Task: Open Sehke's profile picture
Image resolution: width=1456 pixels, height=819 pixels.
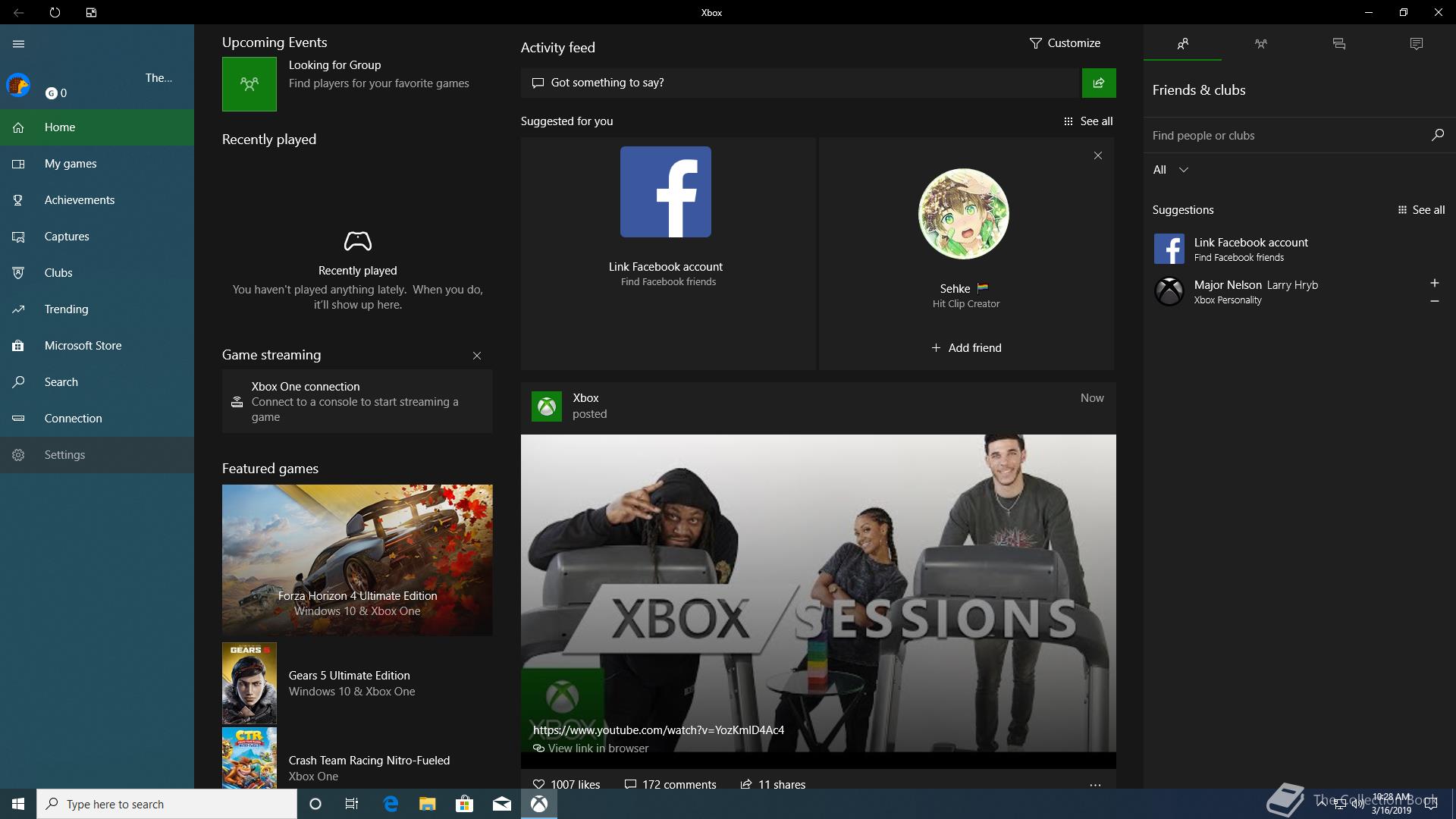Action: pos(964,214)
